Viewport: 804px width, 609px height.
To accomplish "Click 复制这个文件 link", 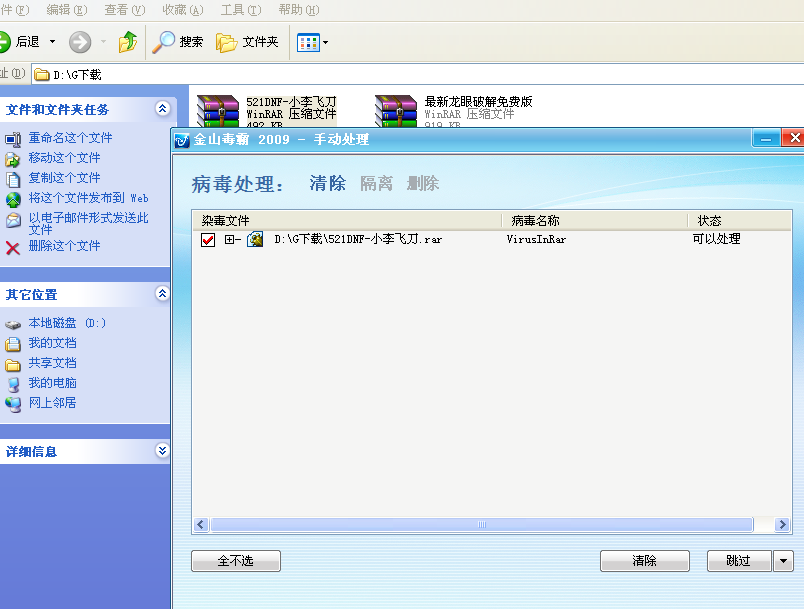I will tap(64, 178).
